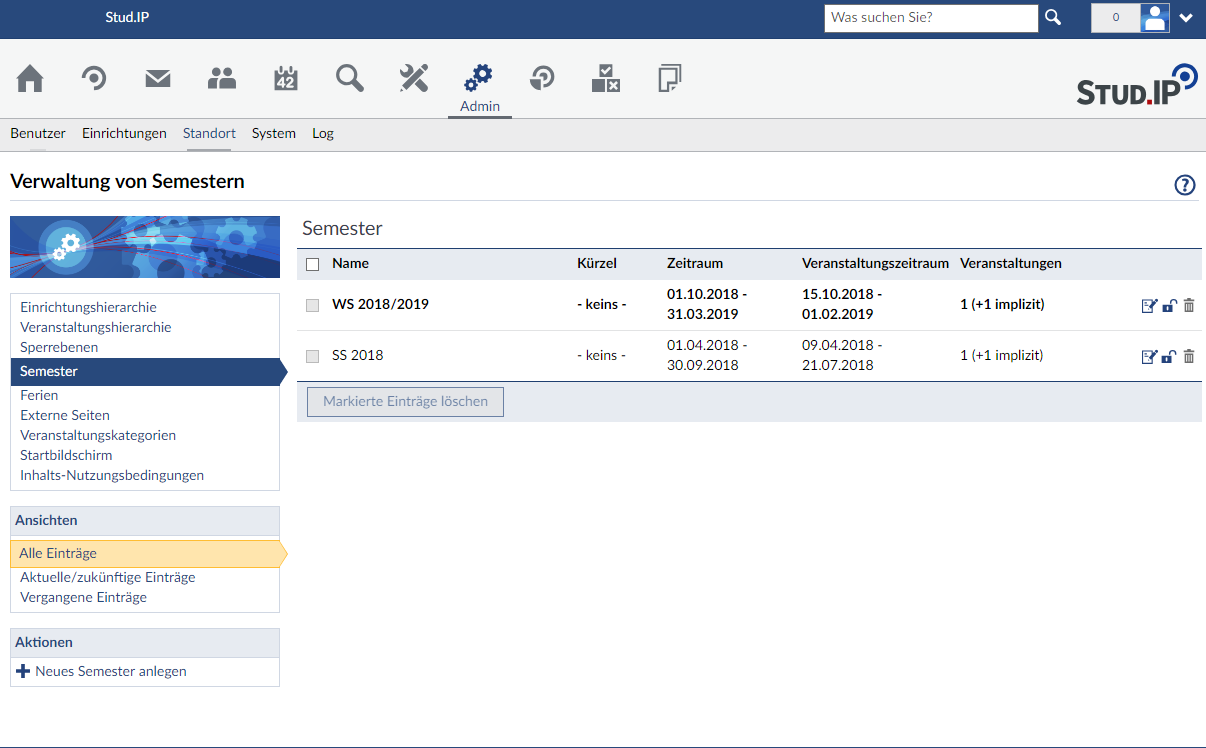Screen dimensions: 1206x748
Task: Delete the SS 2018 semester via trash icon
Action: click(1189, 356)
